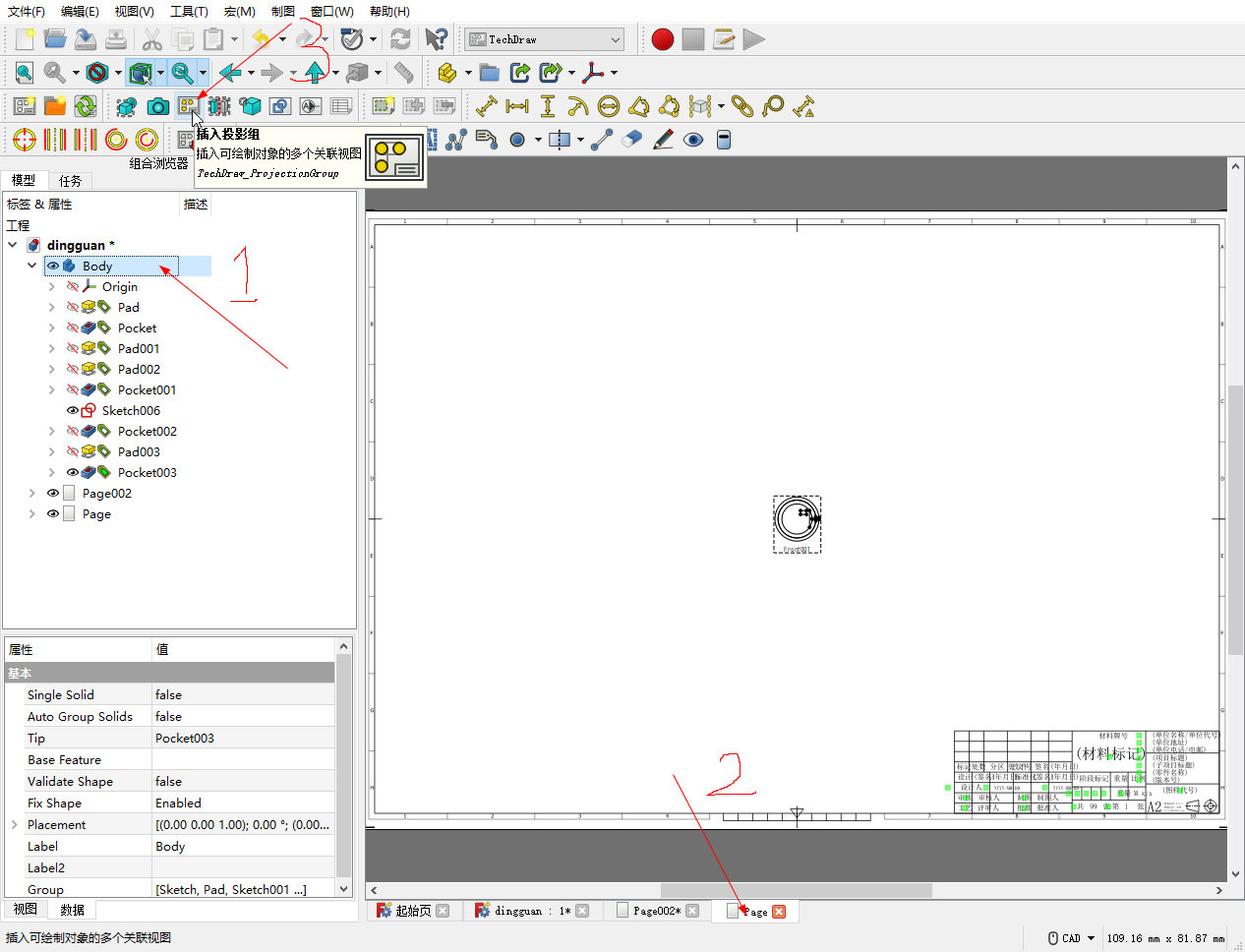The width and height of the screenshot is (1245, 952).
Task: Collapse the Body tree node
Action: tap(32, 266)
